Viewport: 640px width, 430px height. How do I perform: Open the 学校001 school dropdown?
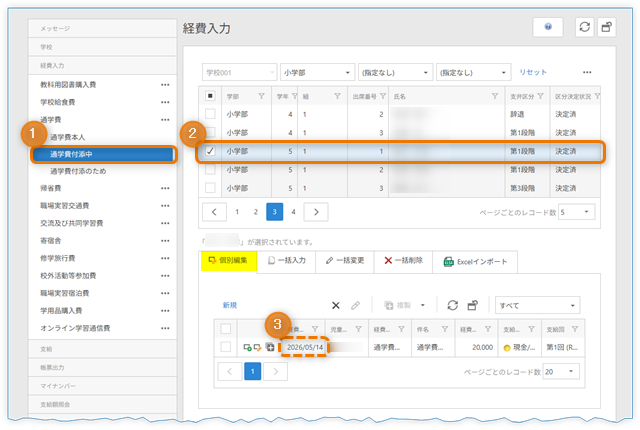pyautogui.click(x=240, y=72)
